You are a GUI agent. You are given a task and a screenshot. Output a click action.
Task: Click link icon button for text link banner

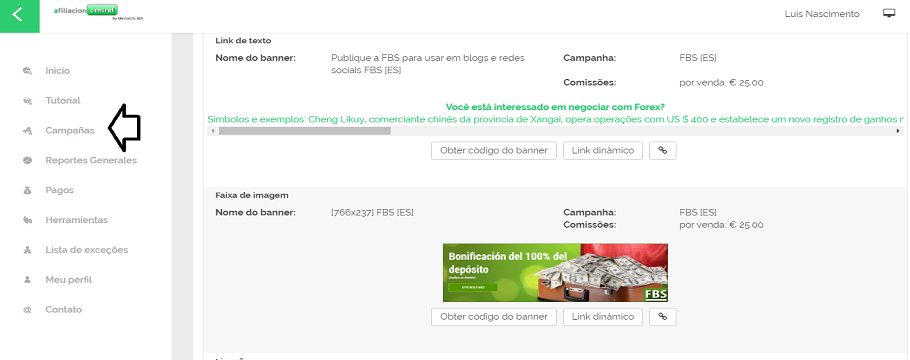pyautogui.click(x=663, y=150)
